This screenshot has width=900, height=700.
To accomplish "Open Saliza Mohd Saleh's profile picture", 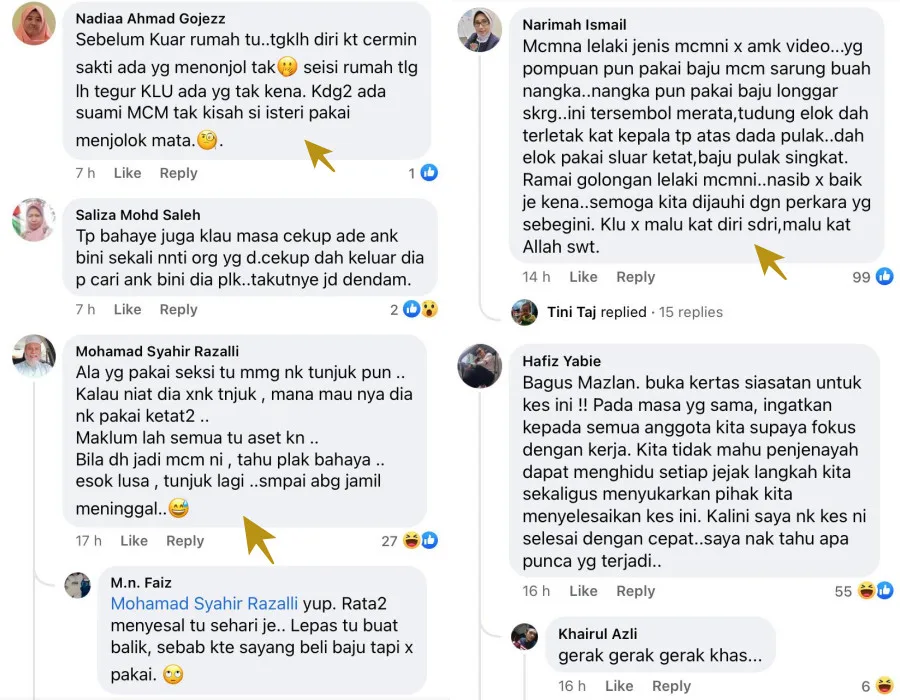I will (x=33, y=220).
